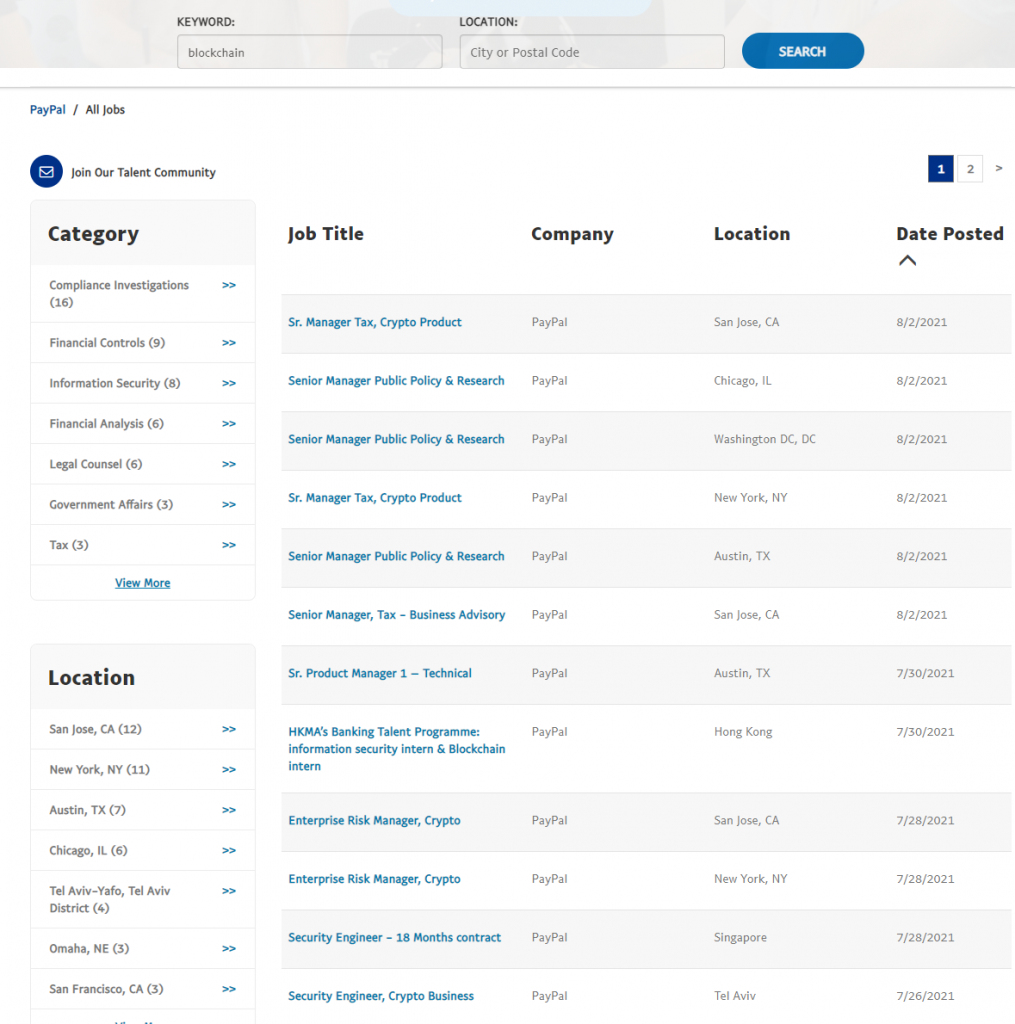Sort by Date Posted column header
The width and height of the screenshot is (1015, 1024).
coord(950,234)
